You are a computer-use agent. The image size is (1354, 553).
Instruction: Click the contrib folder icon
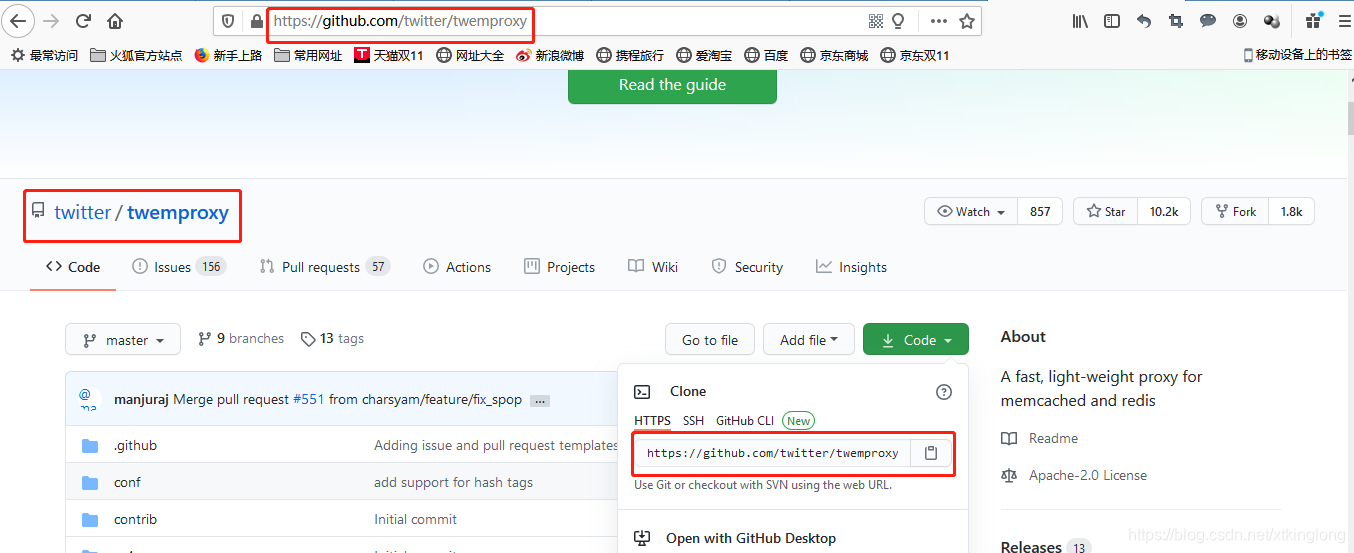90,519
